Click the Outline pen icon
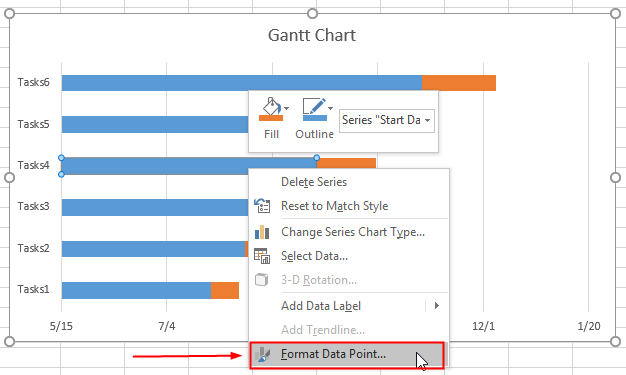This screenshot has height=375, width=626. [315, 106]
